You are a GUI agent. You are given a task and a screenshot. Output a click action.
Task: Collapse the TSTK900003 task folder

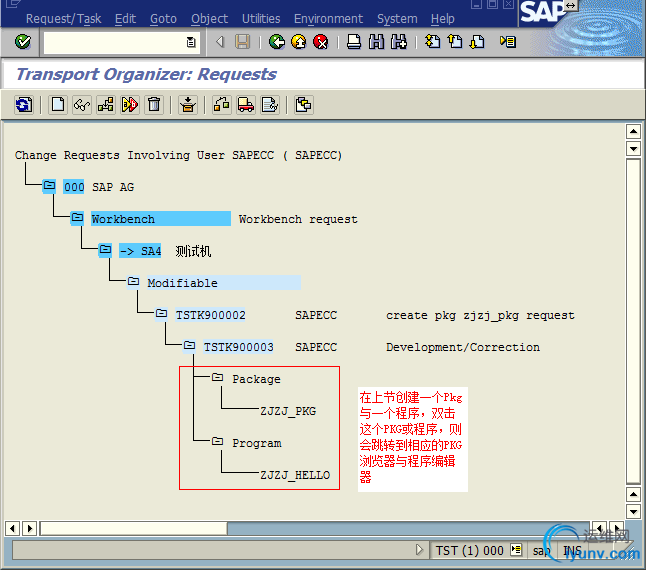pos(189,346)
